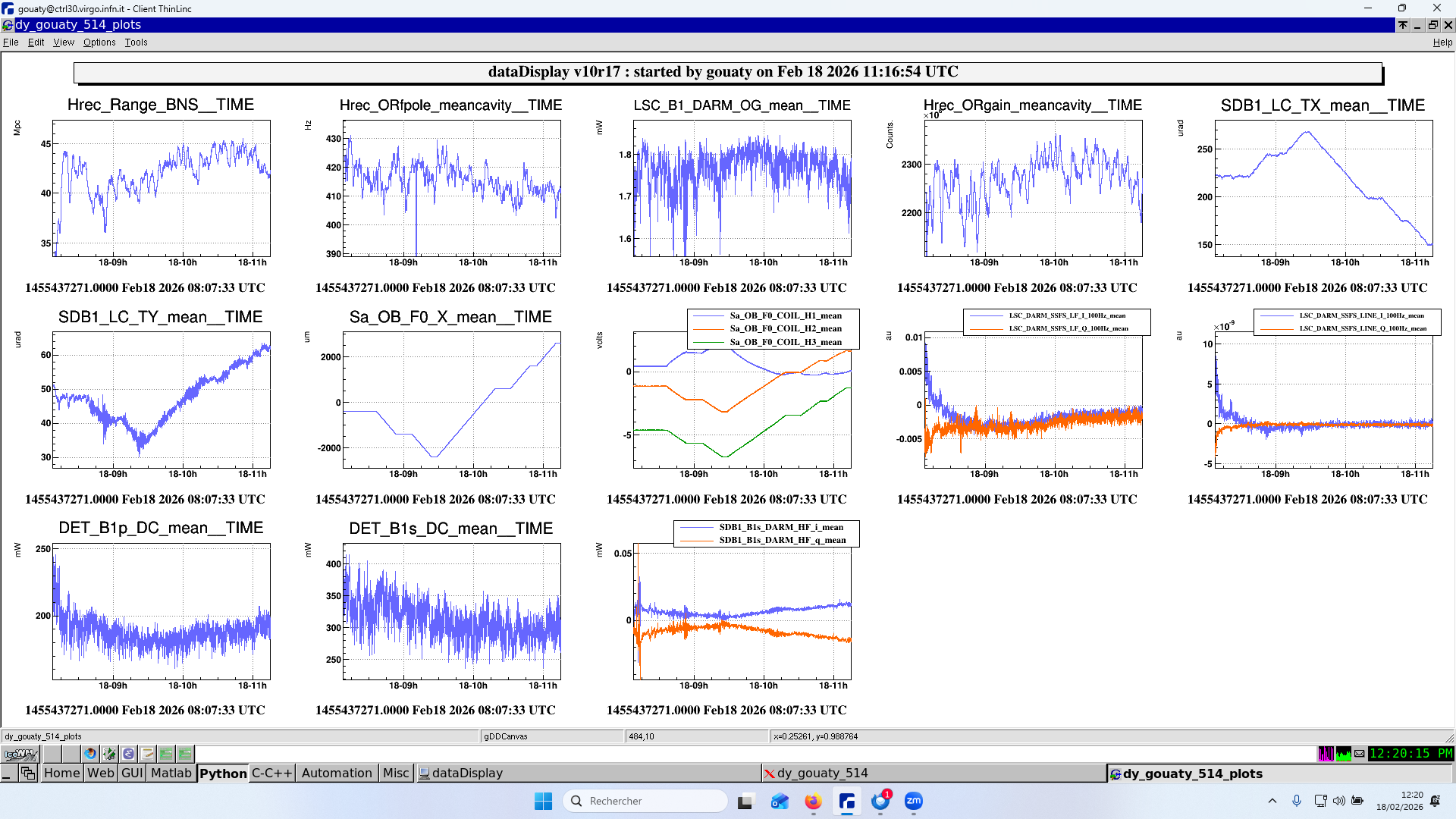Open Zoom from Windows taskbar

click(914, 801)
